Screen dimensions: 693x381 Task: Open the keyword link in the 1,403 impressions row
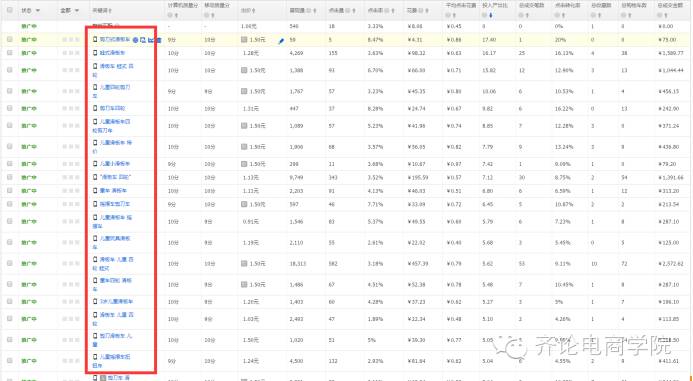click(116, 301)
